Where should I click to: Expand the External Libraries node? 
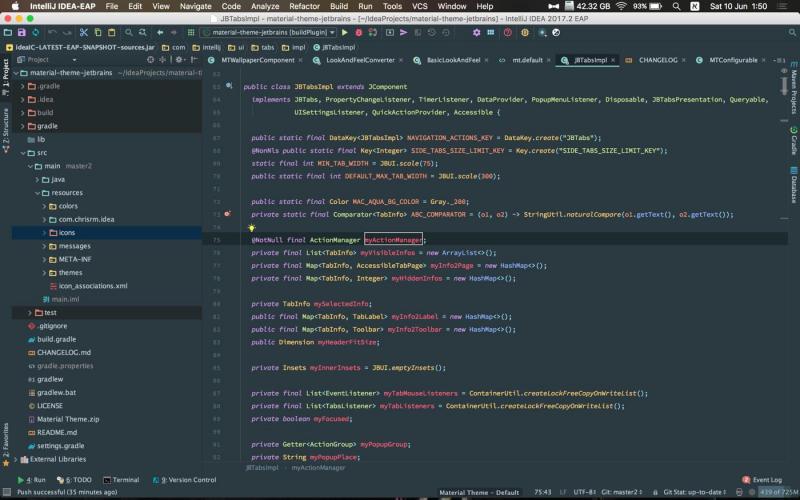click(15, 459)
